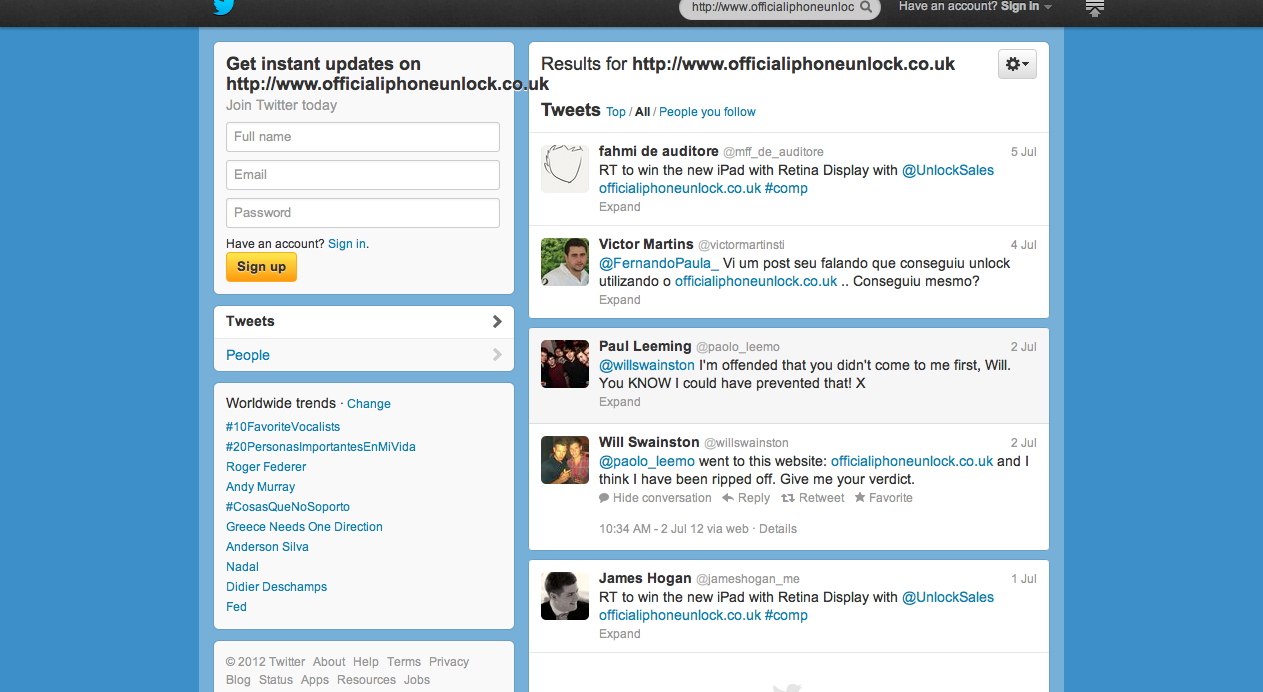Screen dimensions: 1263x692
Task: Click Hide conversation speech bubble
Action: (x=604, y=498)
